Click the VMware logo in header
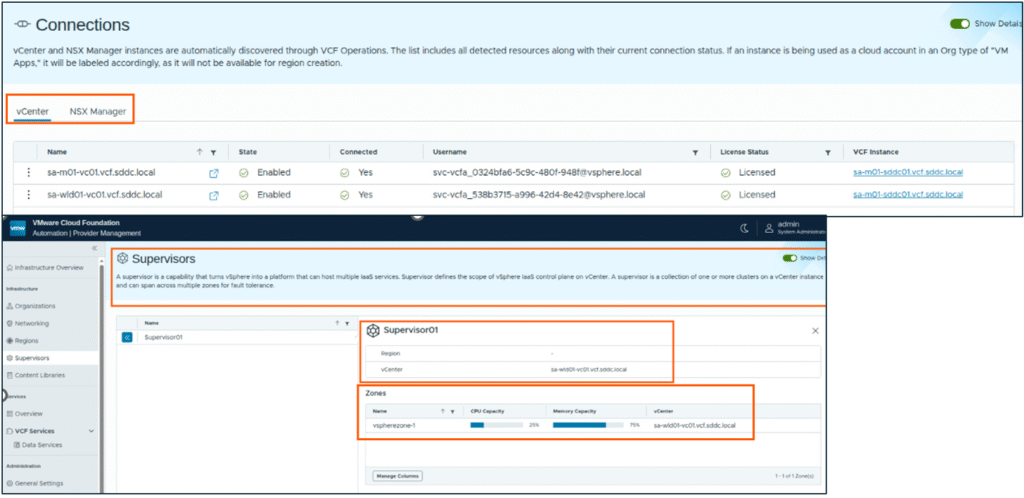This screenshot has height=498, width=1024. point(17,228)
